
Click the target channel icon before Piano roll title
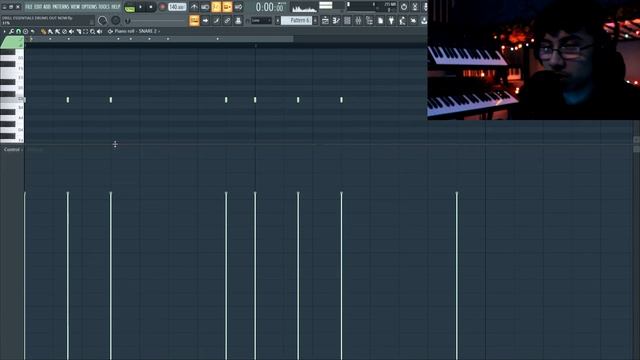(x=110, y=31)
